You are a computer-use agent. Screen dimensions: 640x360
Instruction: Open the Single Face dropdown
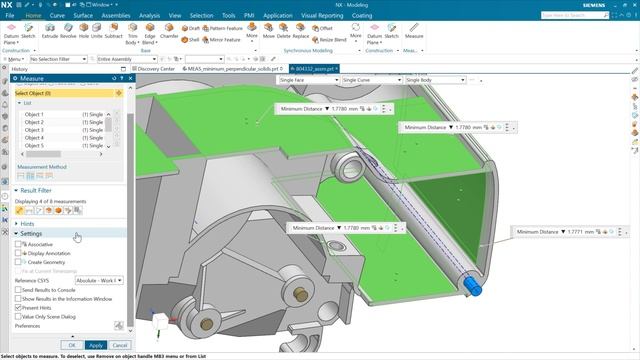309,80
